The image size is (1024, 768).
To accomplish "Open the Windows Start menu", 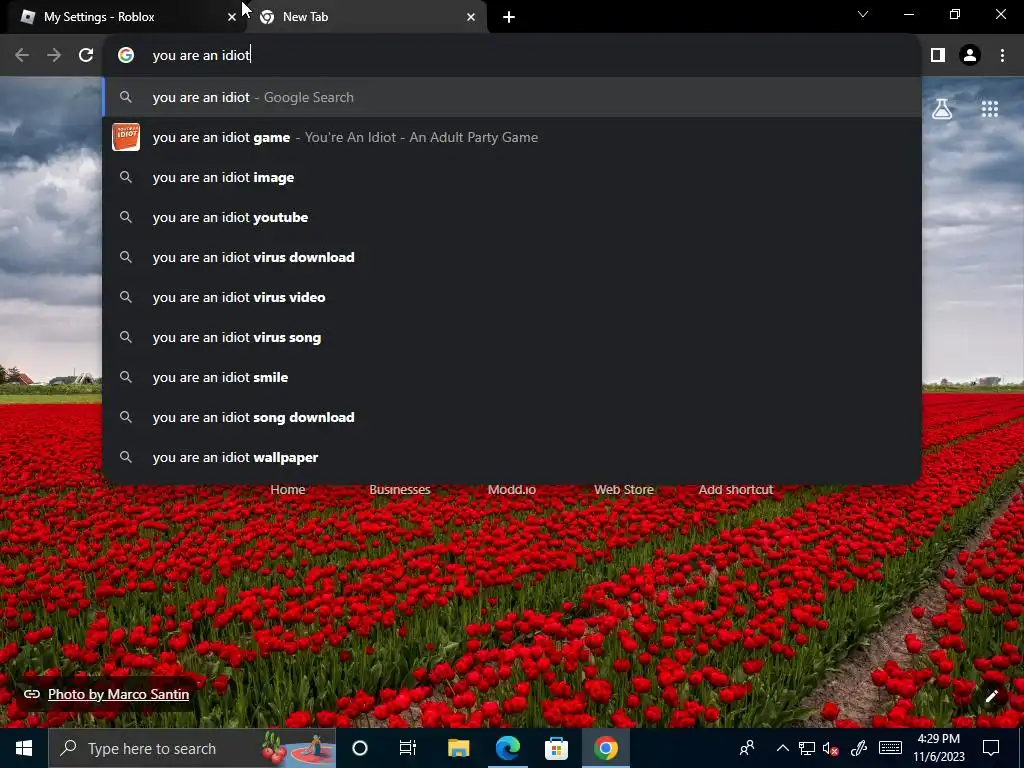I will 24,748.
